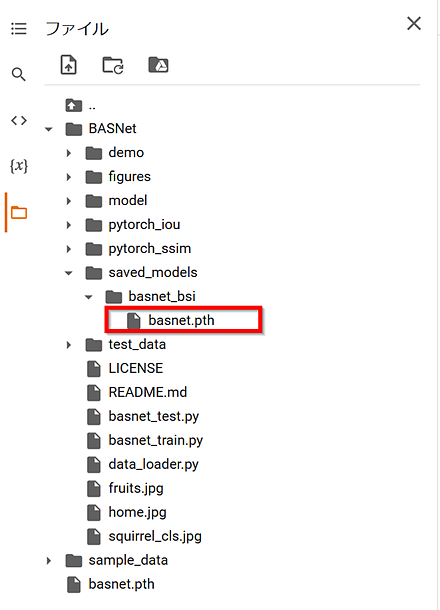The width and height of the screenshot is (440, 610).
Task: Open the code snippets icon
Action: pyautogui.click(x=19, y=121)
